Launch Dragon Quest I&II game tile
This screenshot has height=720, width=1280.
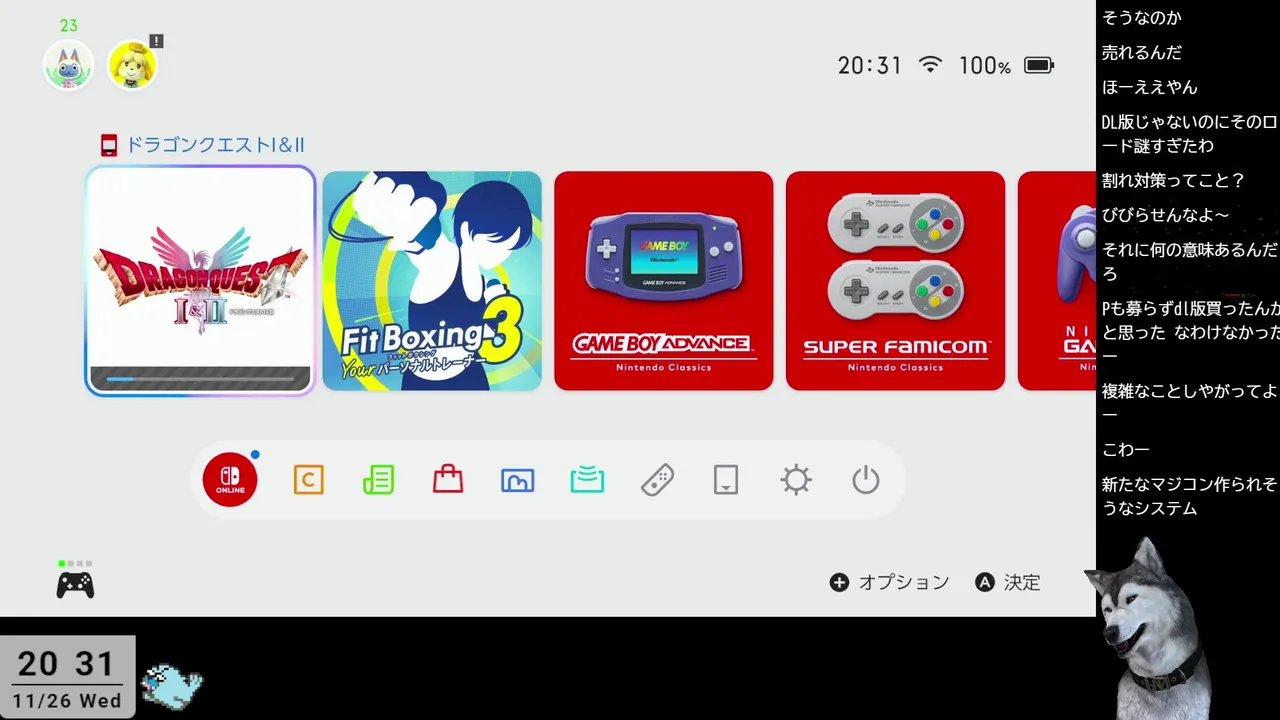[200, 281]
